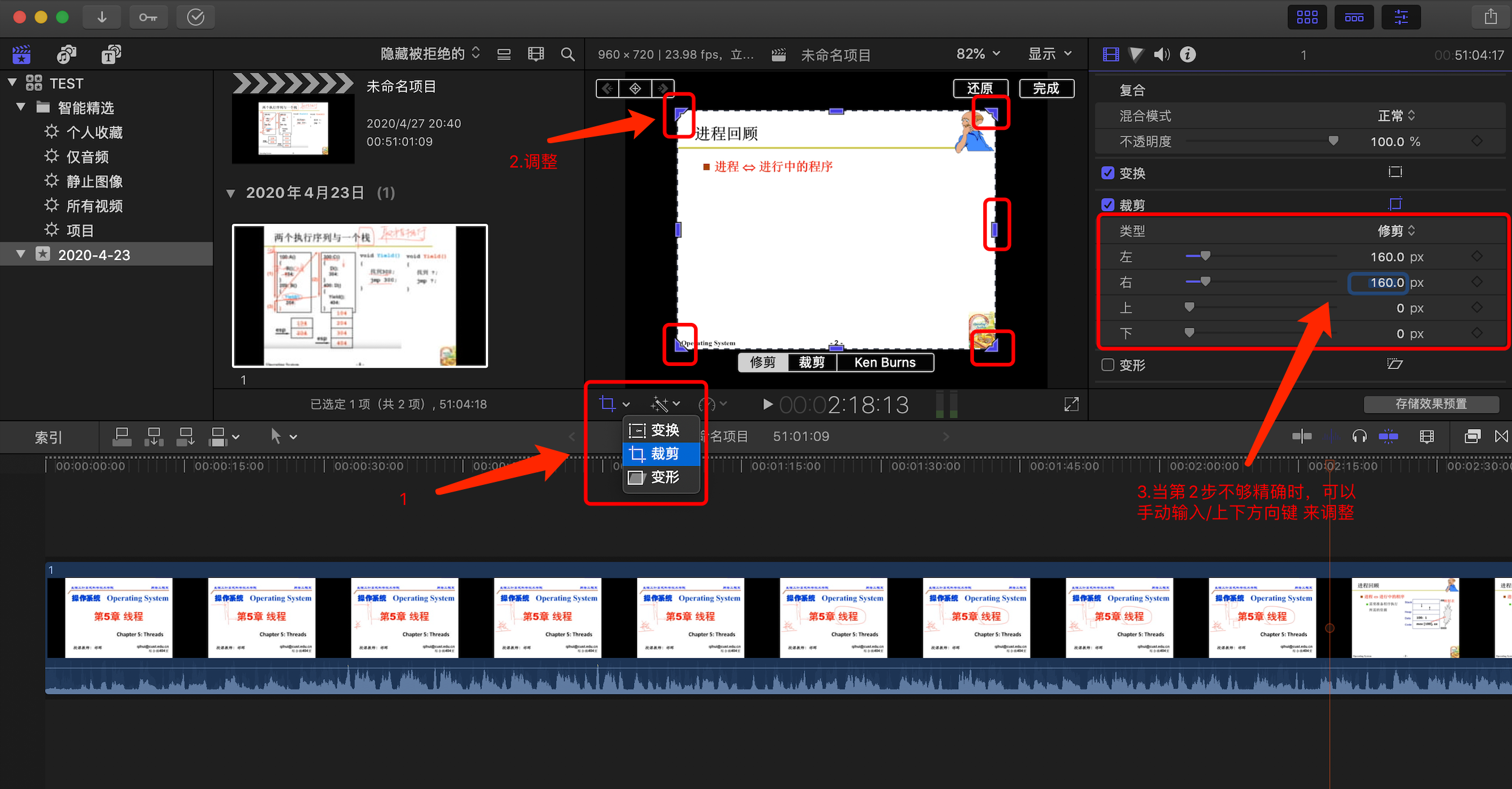
Task: Add keyframe for 下 crop value
Action: click(x=1477, y=333)
